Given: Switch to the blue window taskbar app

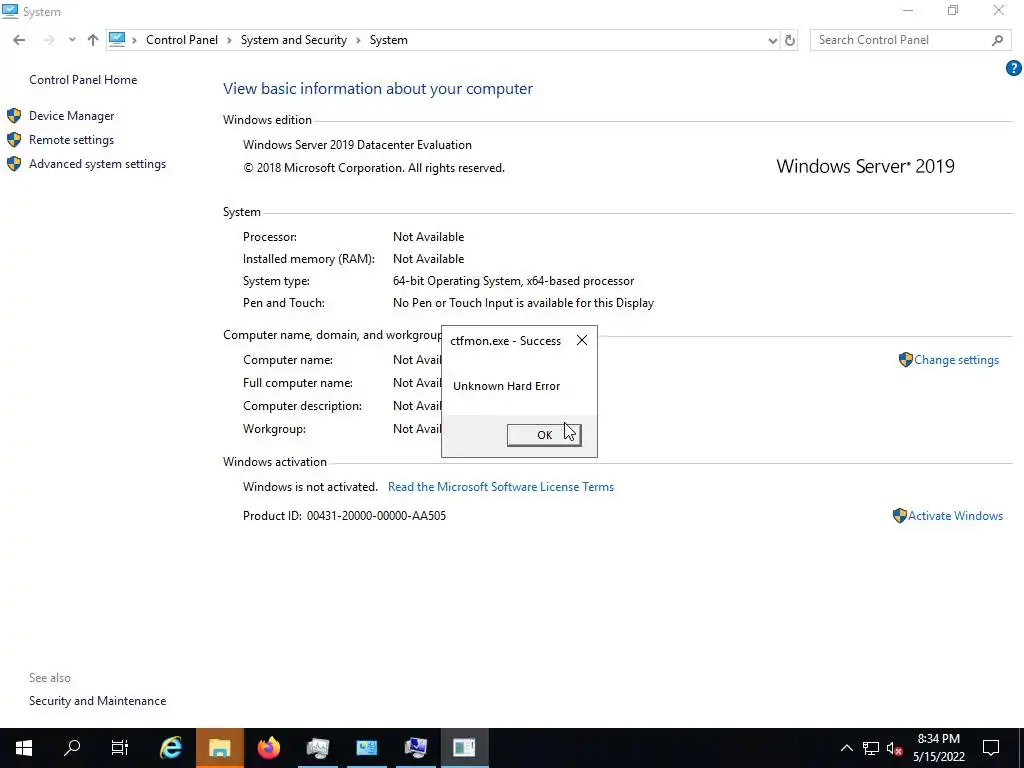Looking at the screenshot, I should (366, 748).
